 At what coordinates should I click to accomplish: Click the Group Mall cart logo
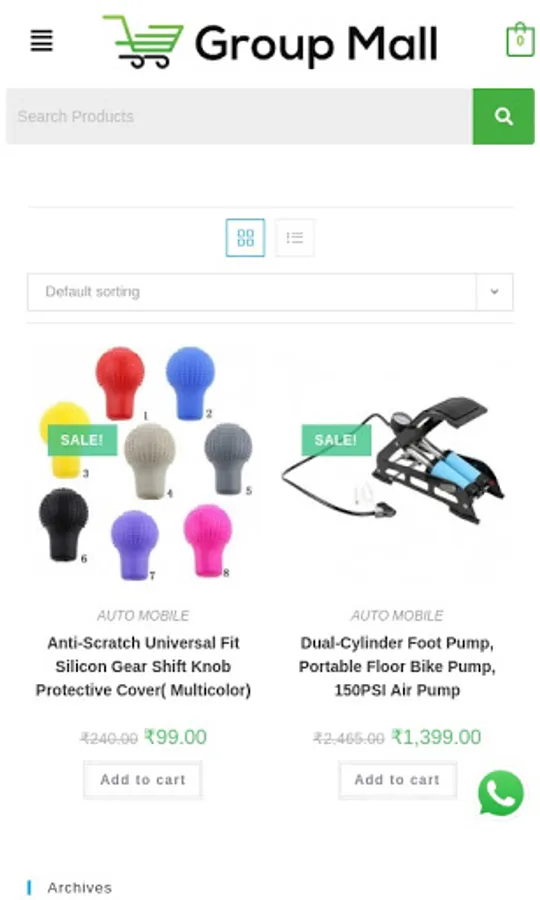270,42
